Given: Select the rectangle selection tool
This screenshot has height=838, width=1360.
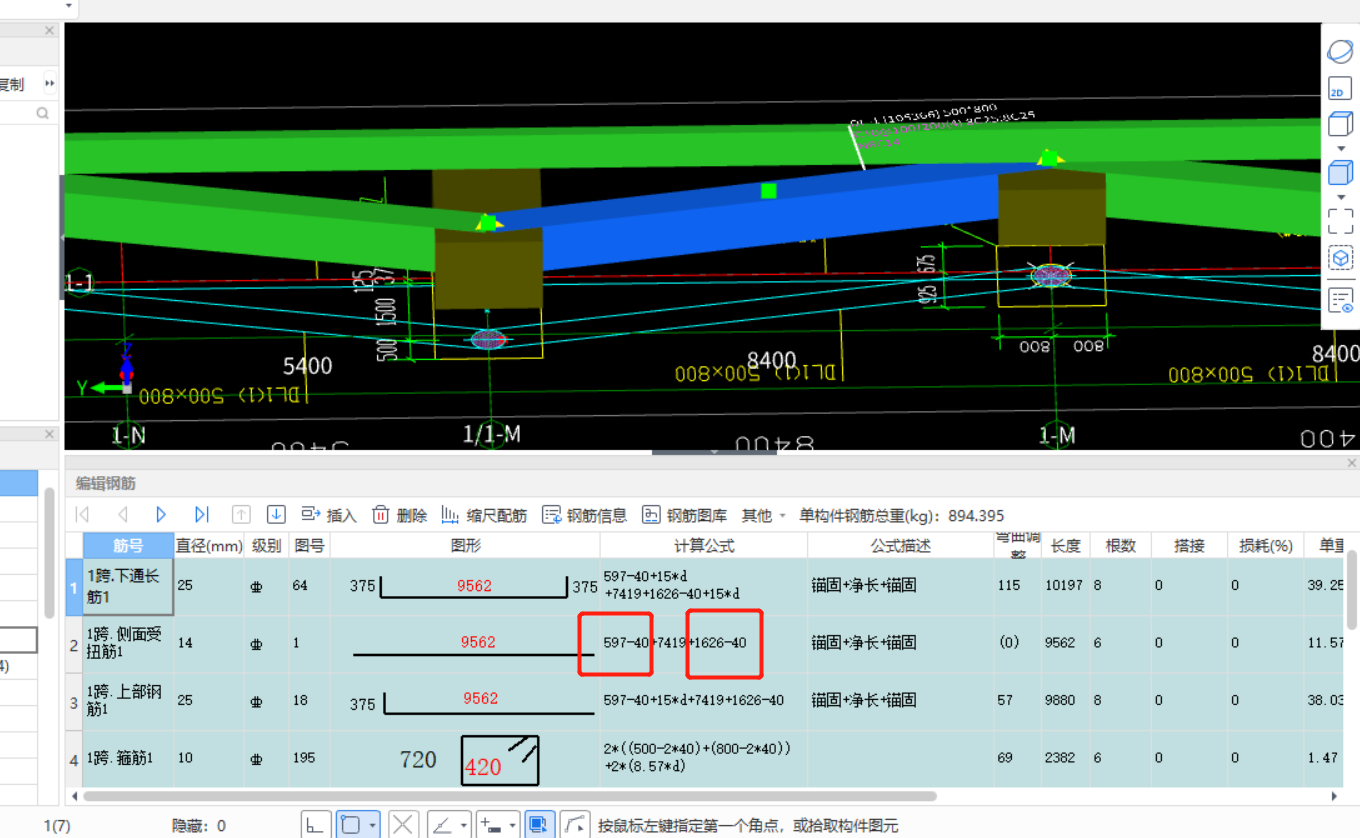Looking at the screenshot, I should tap(350, 825).
